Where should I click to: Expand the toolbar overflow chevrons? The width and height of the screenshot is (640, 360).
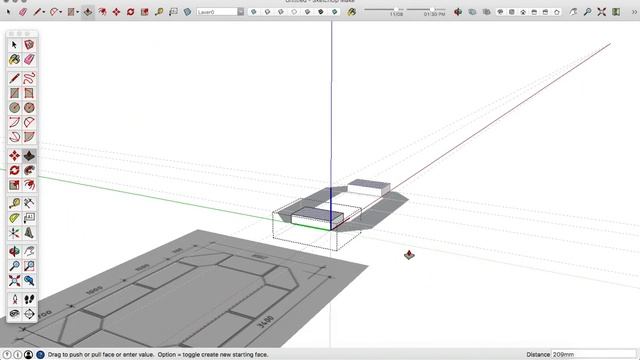pos(634,12)
